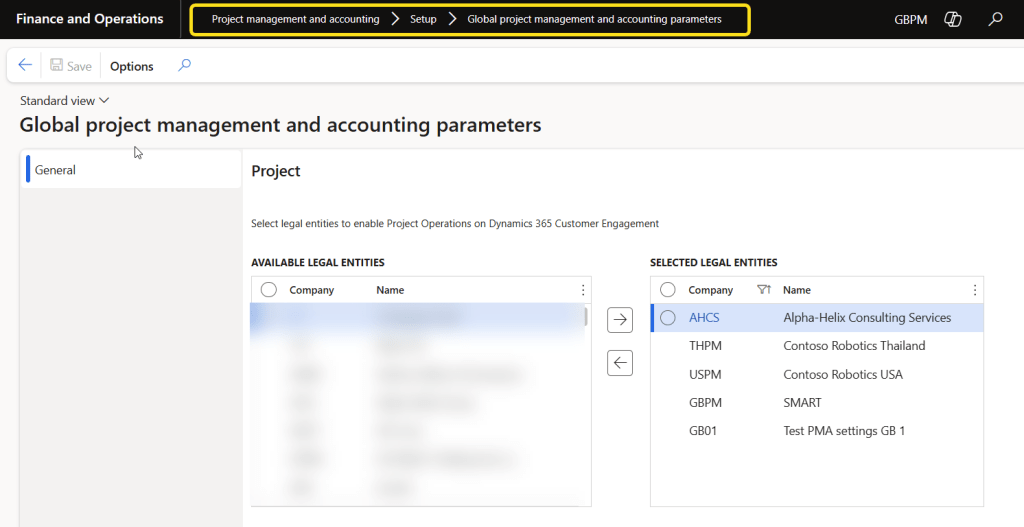
Task: Select all rows in Available legal entities
Action: 268,290
